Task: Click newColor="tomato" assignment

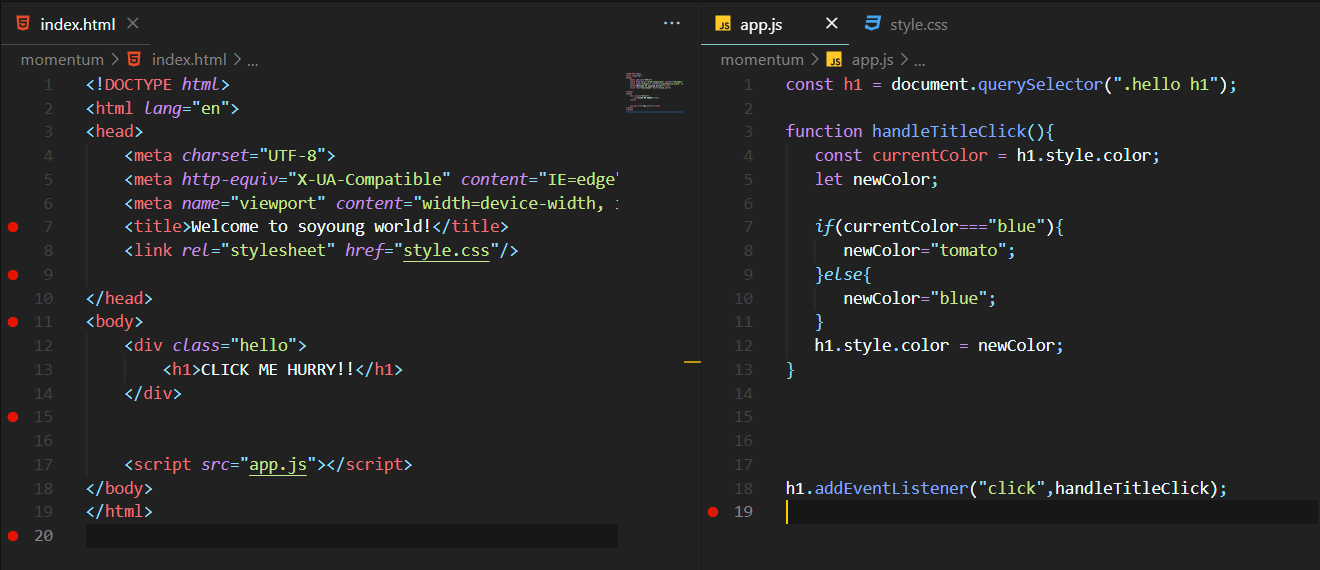Action: [929, 250]
